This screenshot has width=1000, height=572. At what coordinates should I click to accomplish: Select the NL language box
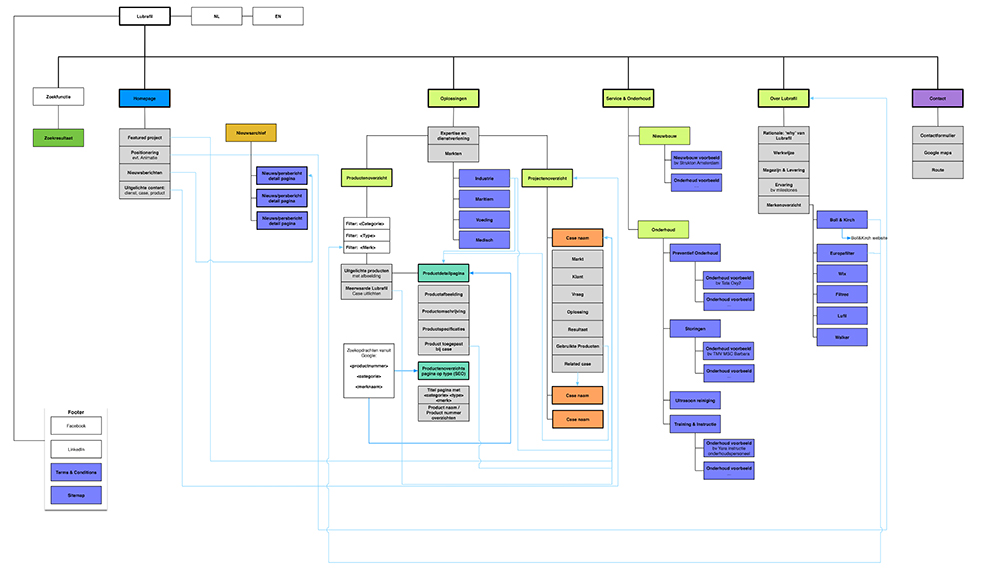click(x=216, y=16)
